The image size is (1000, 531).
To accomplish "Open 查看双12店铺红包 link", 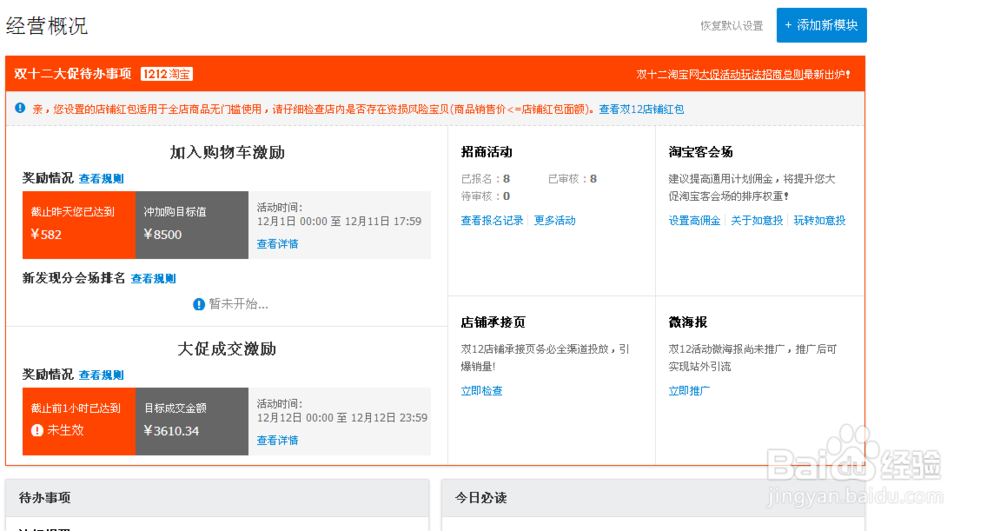I will click(x=641, y=109).
